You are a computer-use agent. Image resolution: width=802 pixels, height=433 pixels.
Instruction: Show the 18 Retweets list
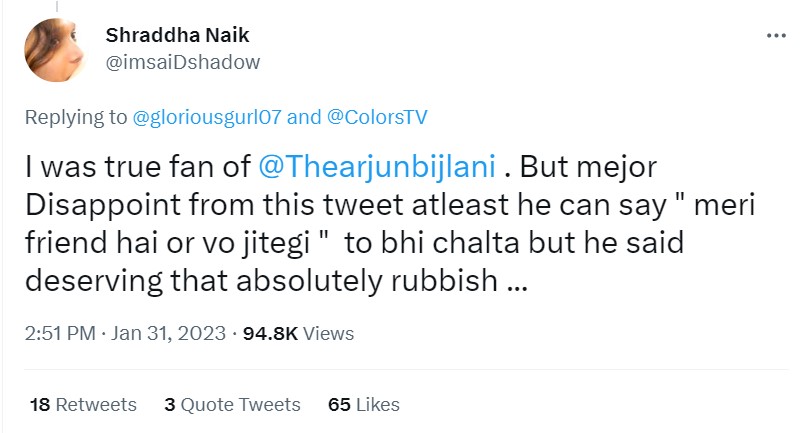83,405
